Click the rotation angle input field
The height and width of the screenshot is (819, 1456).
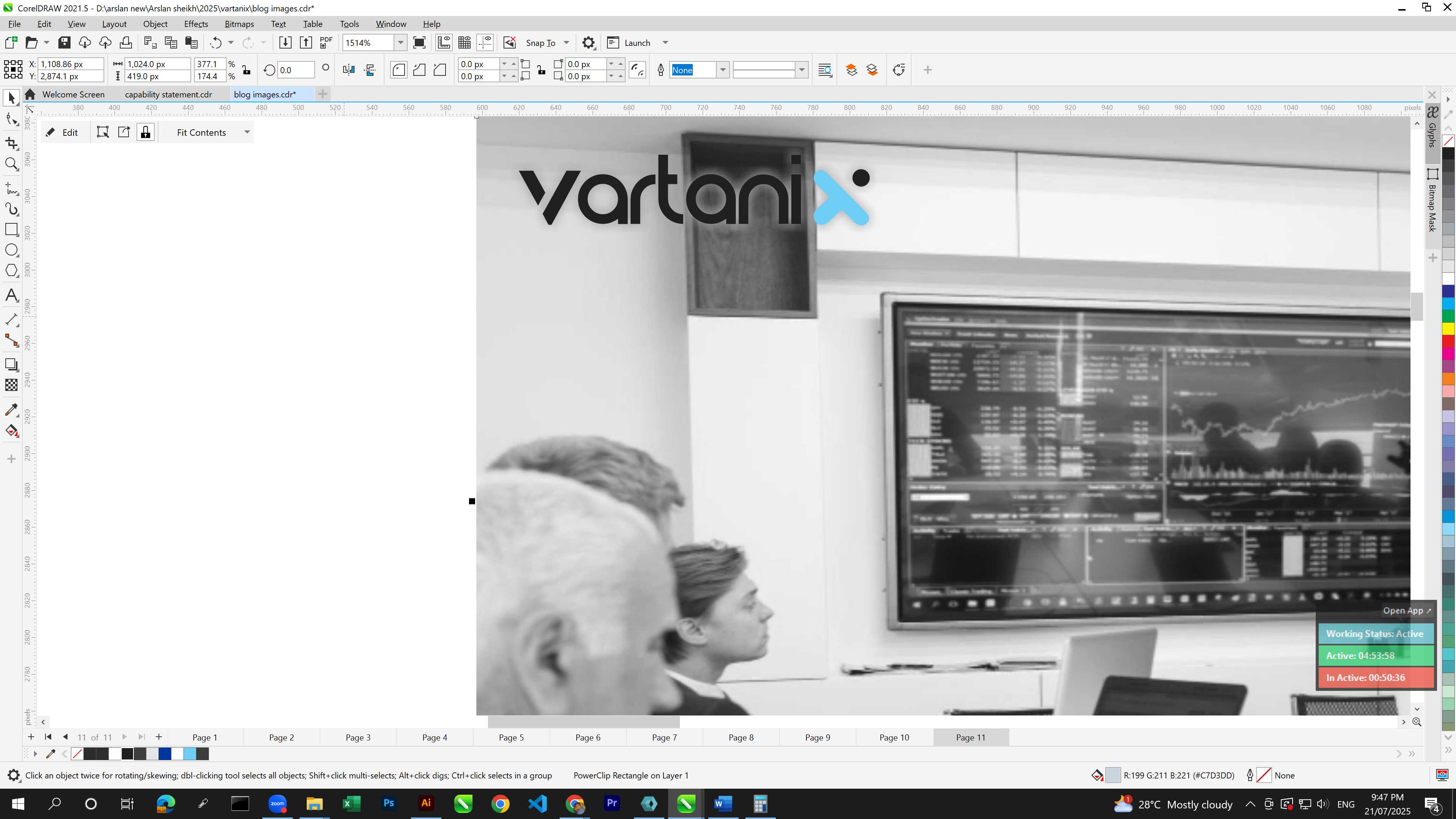(296, 70)
